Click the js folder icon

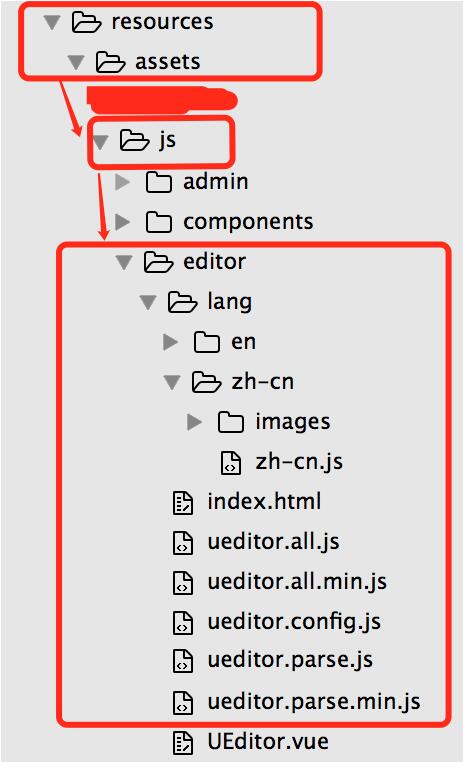[x=135, y=140]
